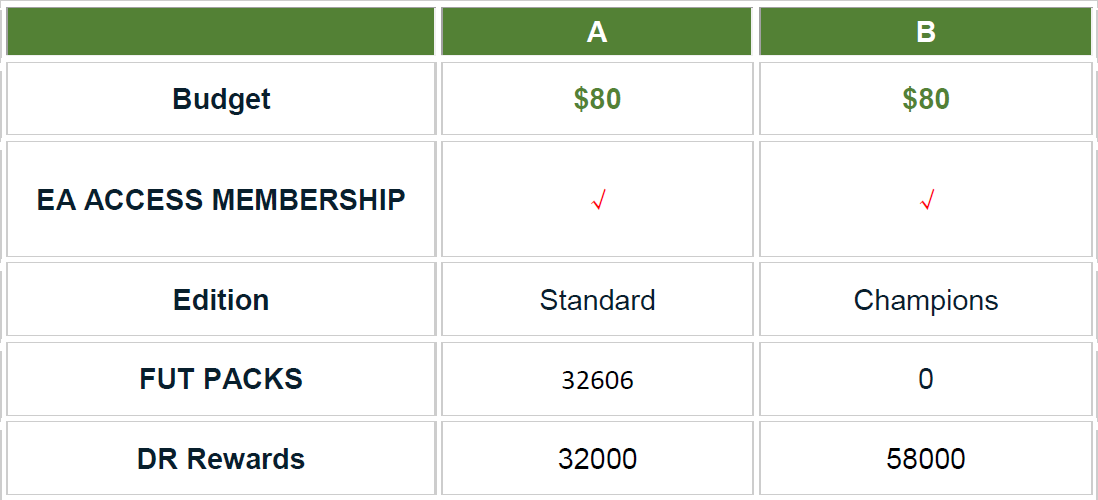Image resolution: width=1098 pixels, height=500 pixels.
Task: Click the Budget row label
Action: [221, 99]
